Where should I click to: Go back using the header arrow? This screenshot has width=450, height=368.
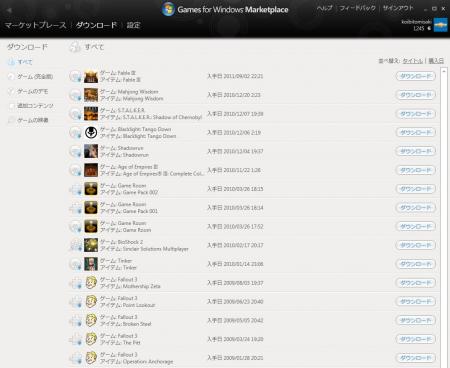[9, 10]
